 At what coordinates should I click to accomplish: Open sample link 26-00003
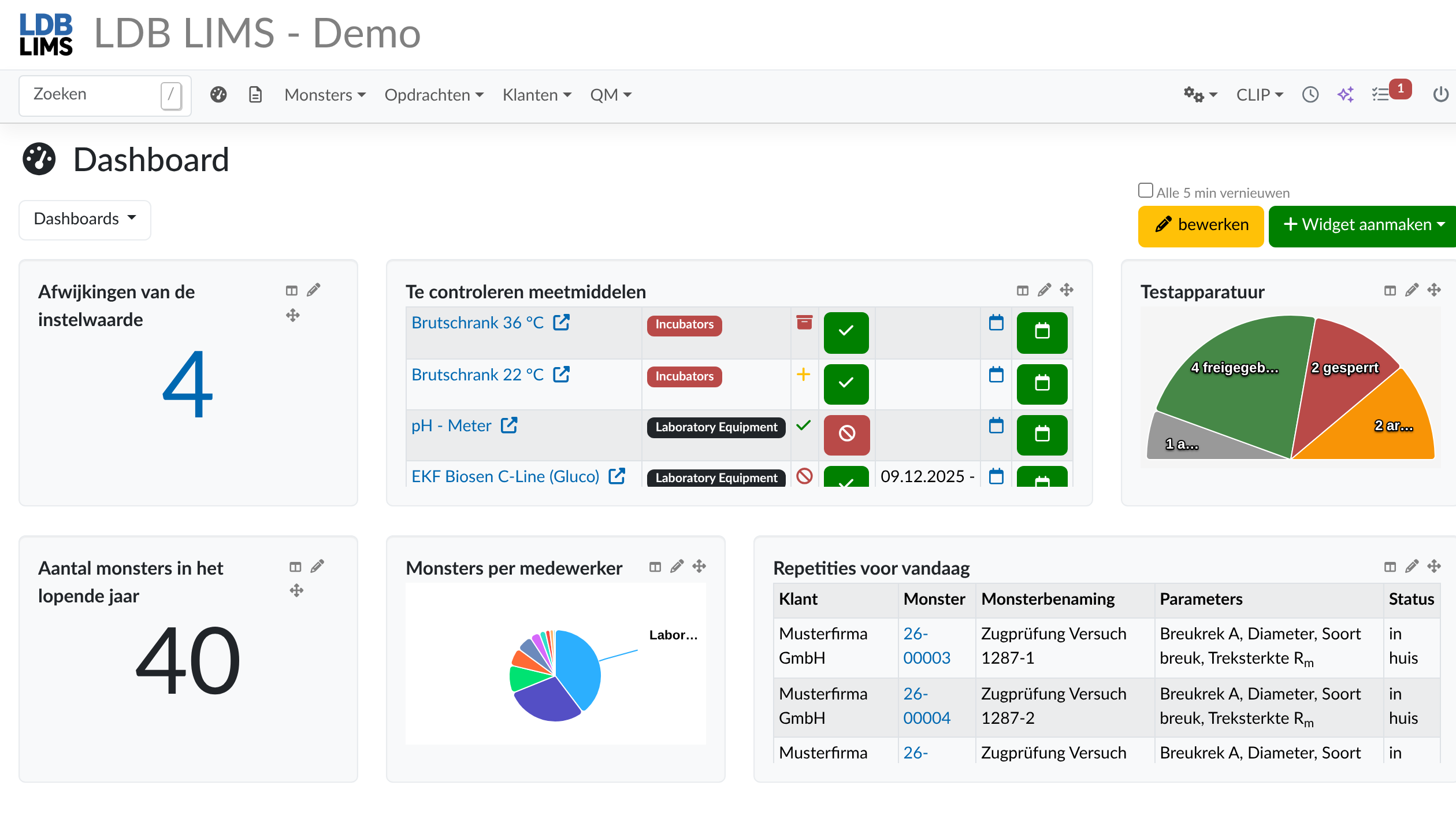click(927, 646)
